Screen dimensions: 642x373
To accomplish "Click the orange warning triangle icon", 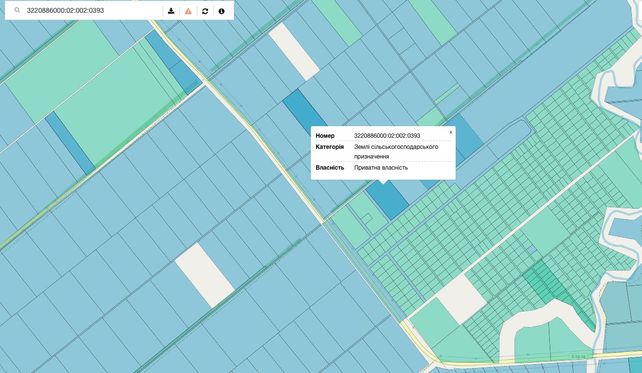I will (188, 11).
